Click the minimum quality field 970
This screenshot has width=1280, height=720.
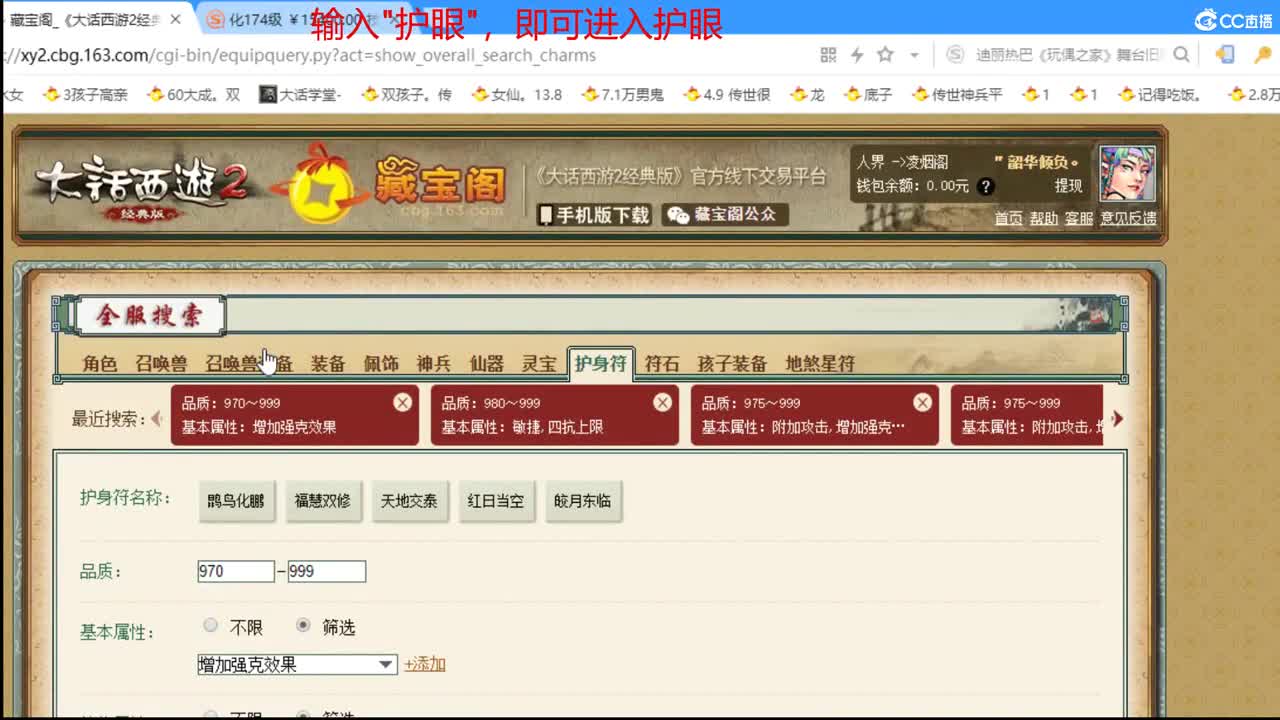coord(236,572)
